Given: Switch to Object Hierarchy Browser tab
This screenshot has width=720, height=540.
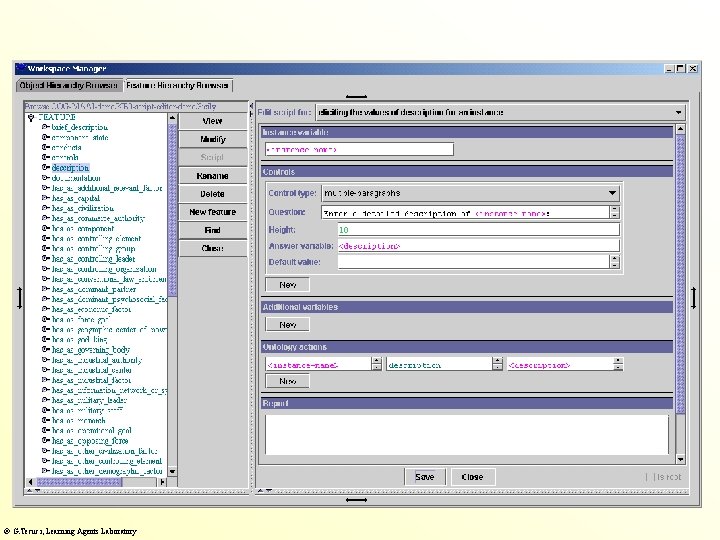Looking at the screenshot, I should tap(69, 86).
